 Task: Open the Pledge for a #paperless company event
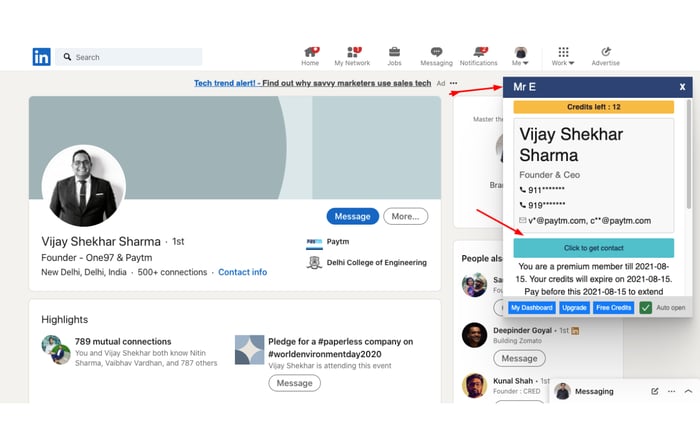tap(341, 348)
